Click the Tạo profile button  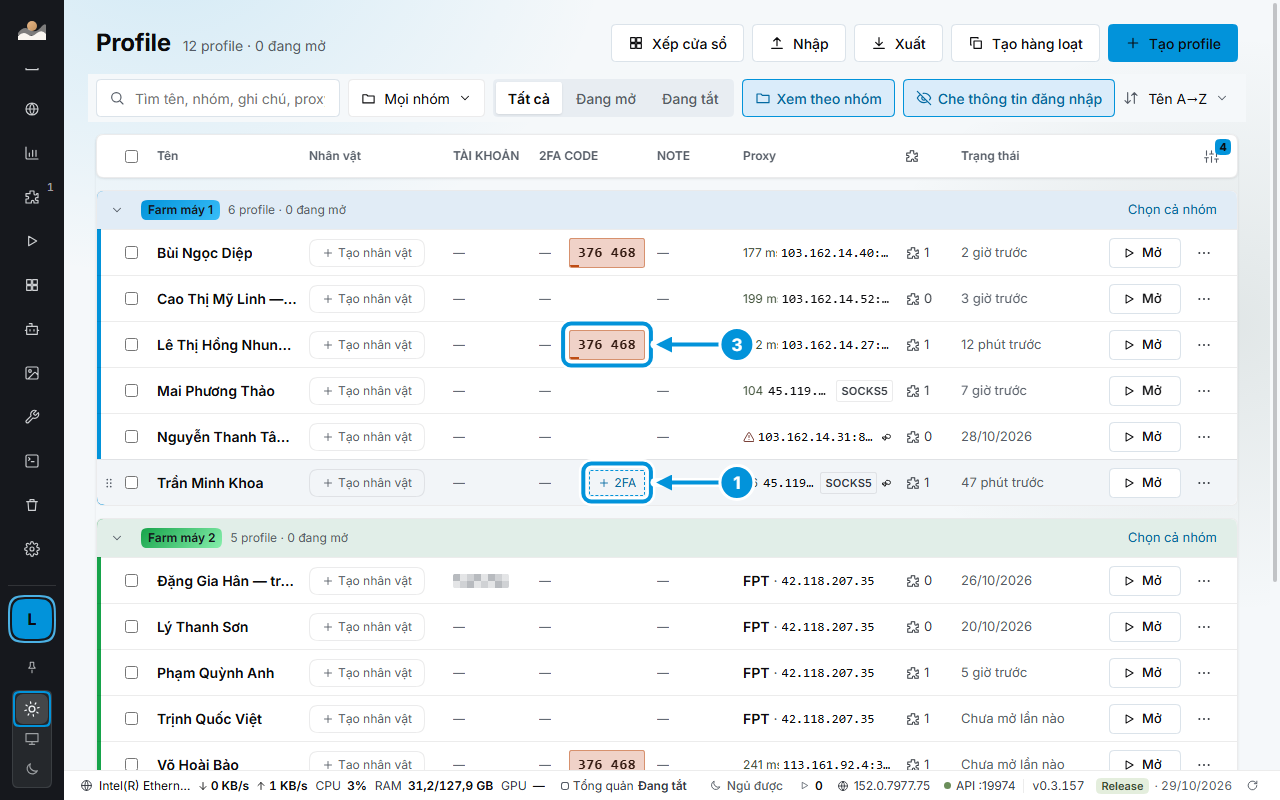click(1173, 44)
